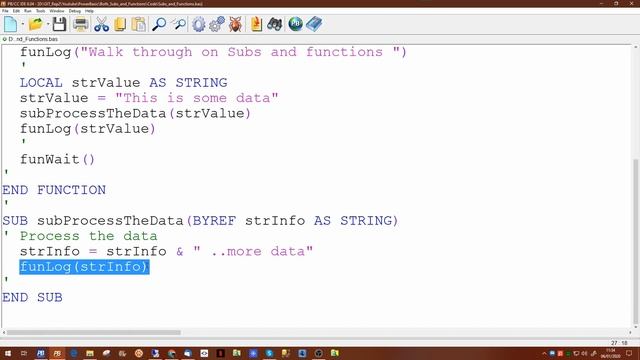Open the Windows Start menu

7,353
